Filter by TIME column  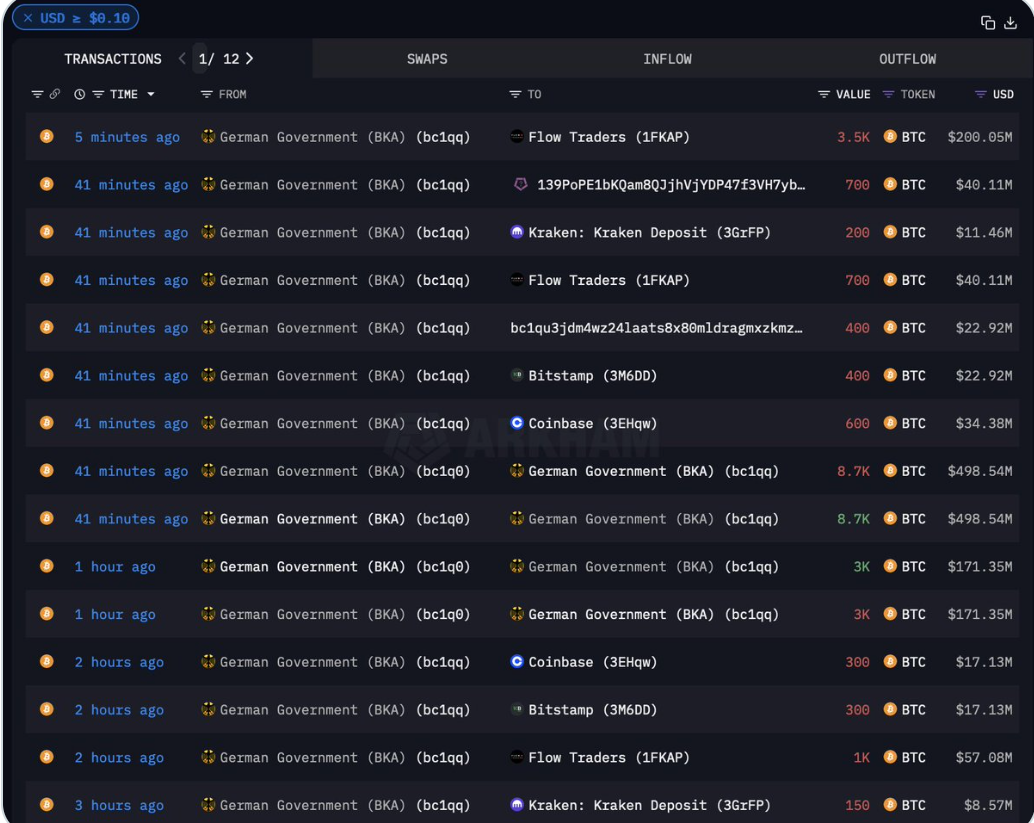[x=98, y=94]
